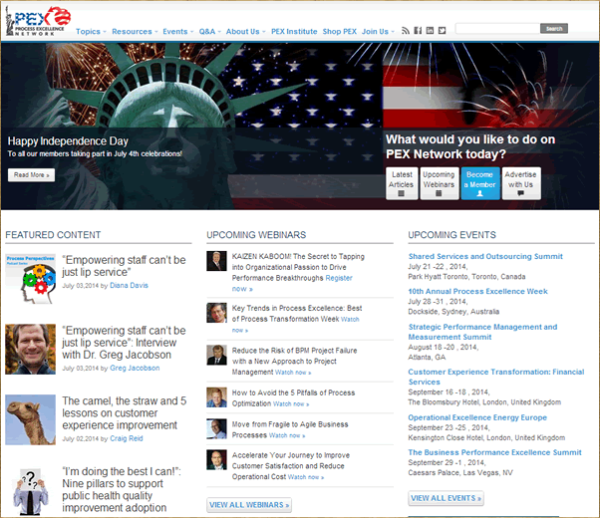
Task: Focus the site search input field
Action: [x=497, y=29]
